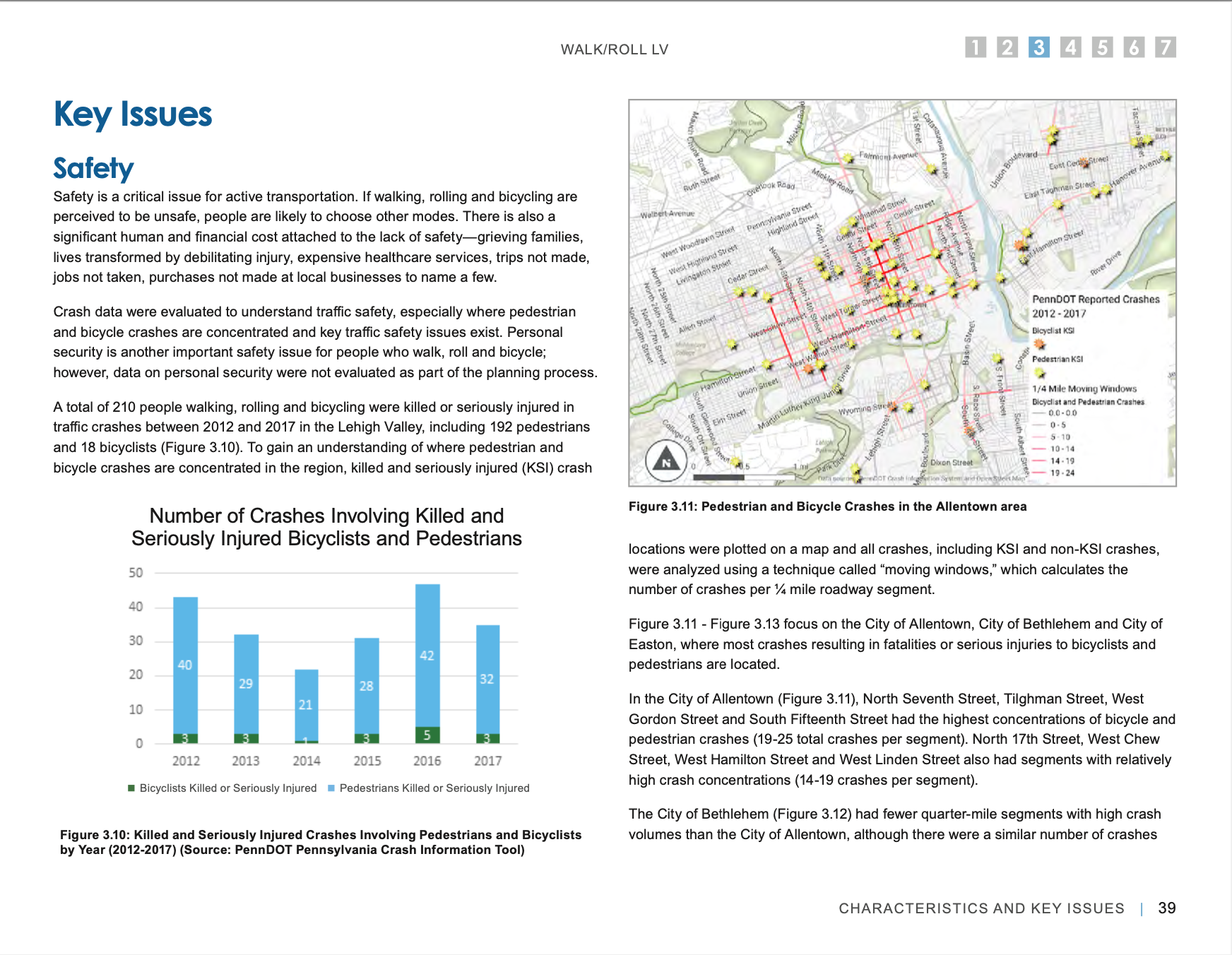Click paragraph starting 'In the City of Allentown'
The height and width of the screenshot is (955, 1232).
coord(902,740)
